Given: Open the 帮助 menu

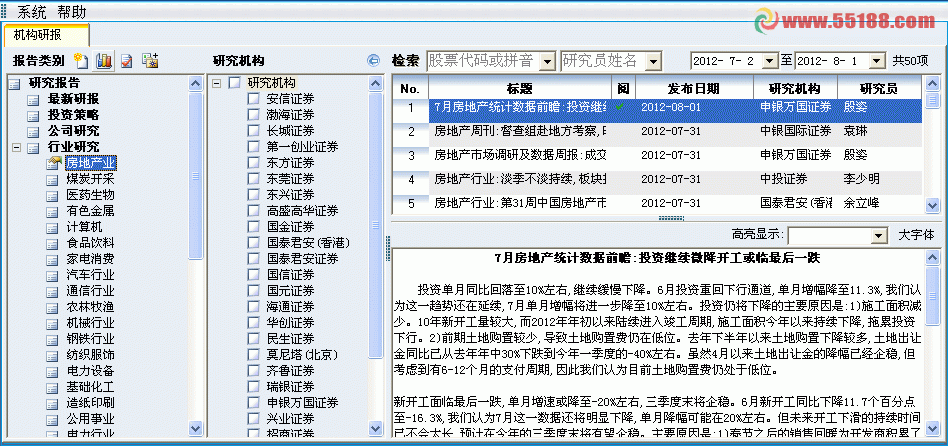Looking at the screenshot, I should (72, 12).
